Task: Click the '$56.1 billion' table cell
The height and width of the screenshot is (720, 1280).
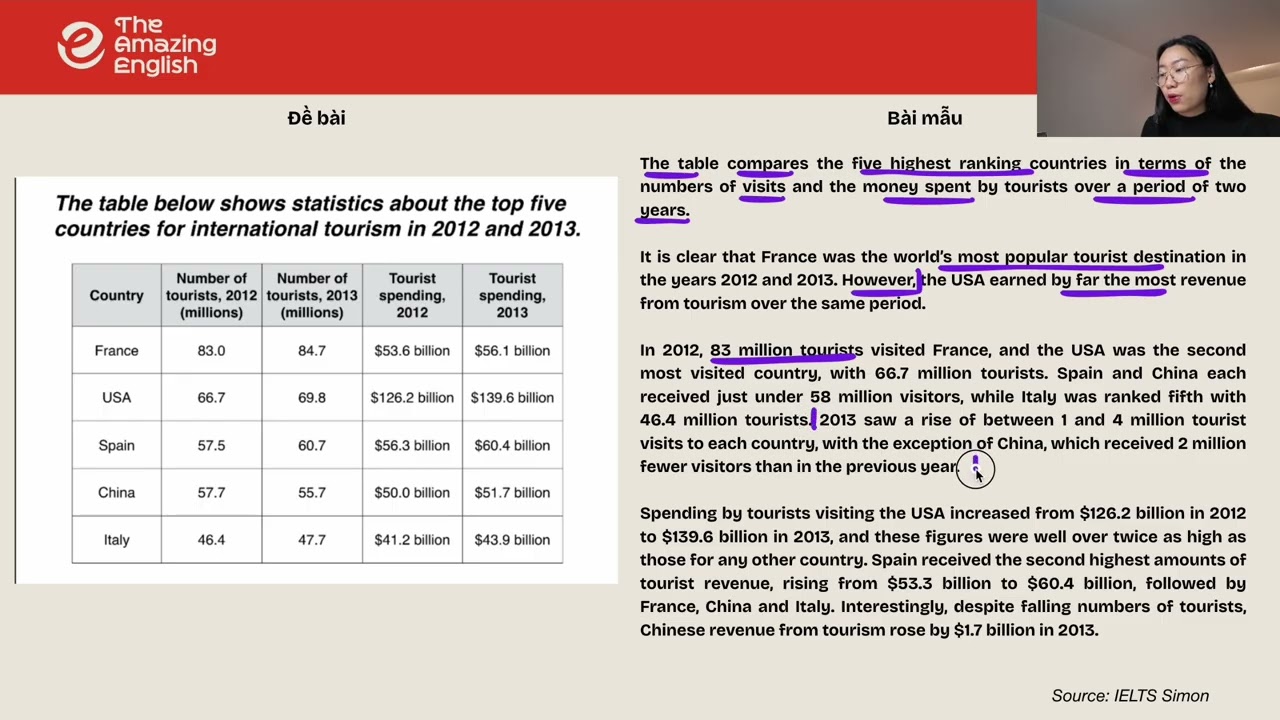Action: (x=512, y=351)
